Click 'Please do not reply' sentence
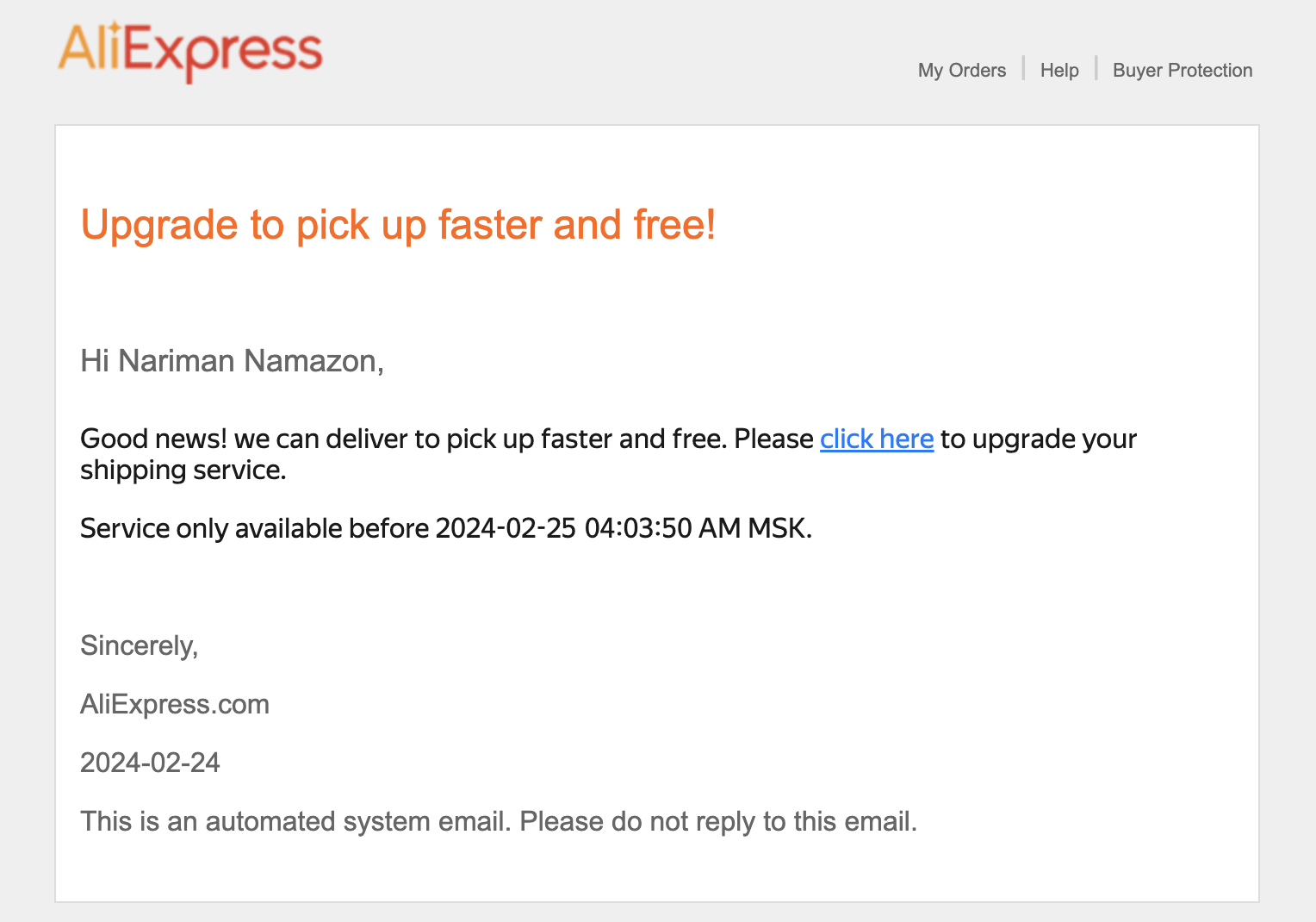 pyautogui.click(x=719, y=821)
